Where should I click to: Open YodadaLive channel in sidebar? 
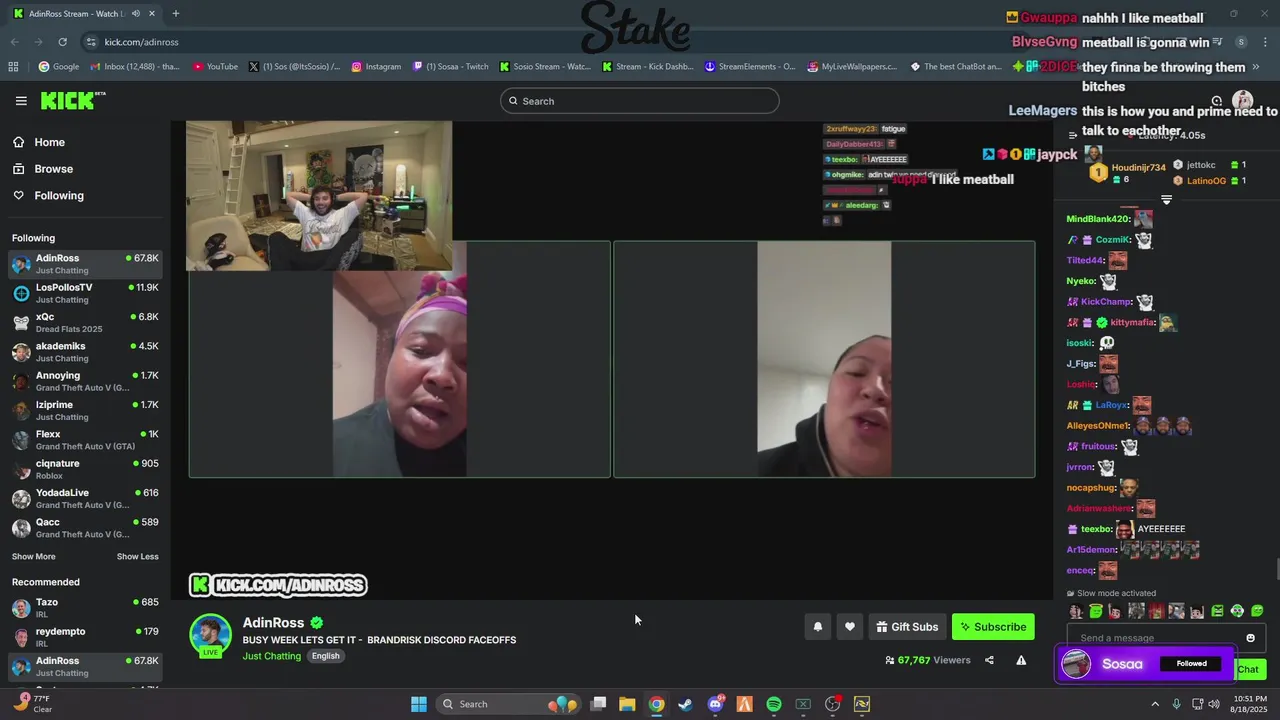coord(85,498)
